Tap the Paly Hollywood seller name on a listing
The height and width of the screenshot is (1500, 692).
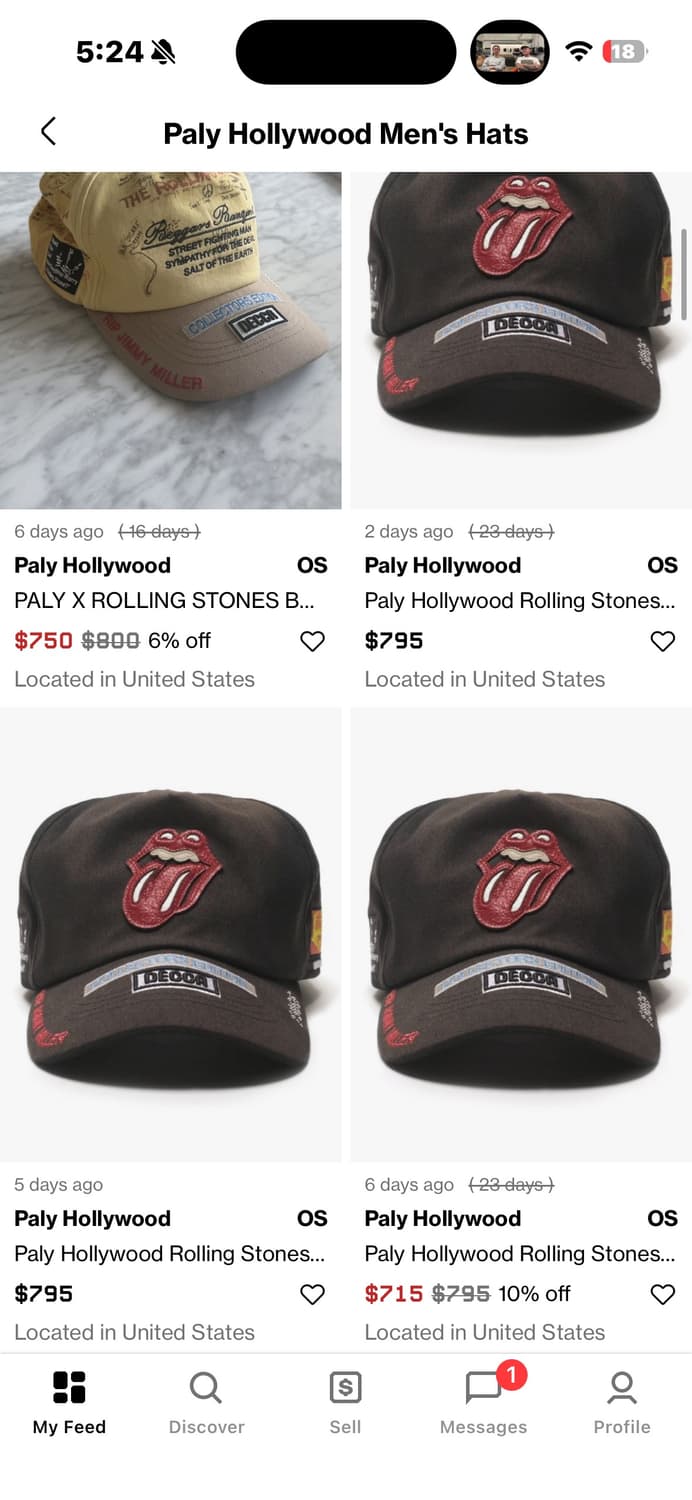click(x=91, y=565)
